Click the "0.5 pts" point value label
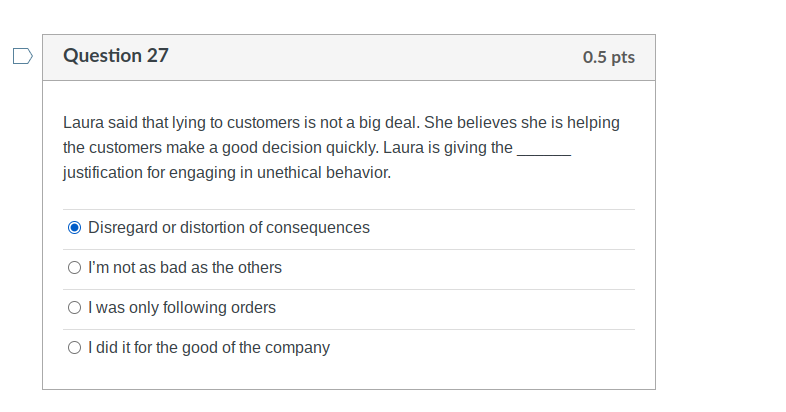This screenshot has height=412, width=786. 609,57
